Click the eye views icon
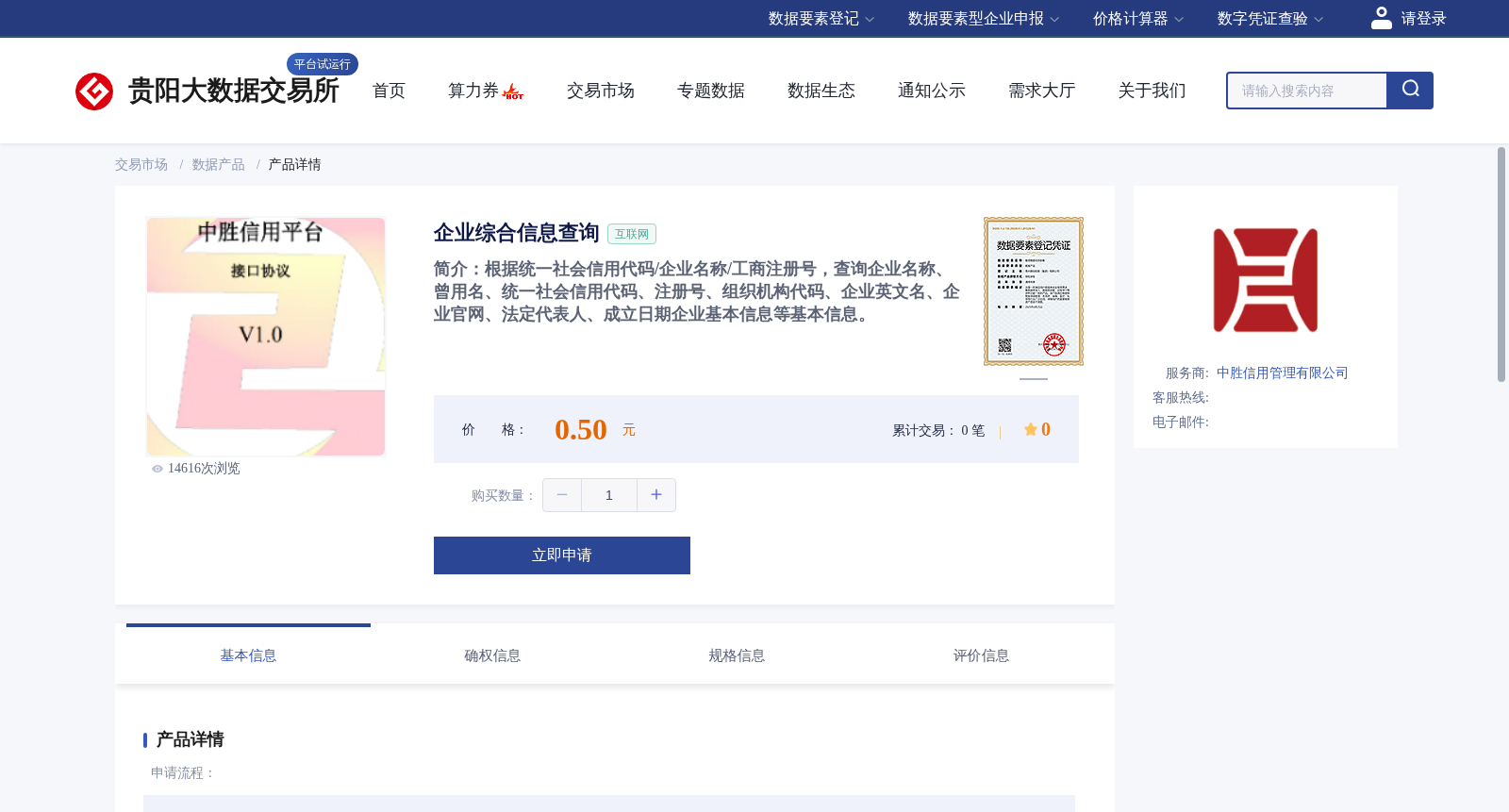The width and height of the screenshot is (1509, 812). point(158,469)
